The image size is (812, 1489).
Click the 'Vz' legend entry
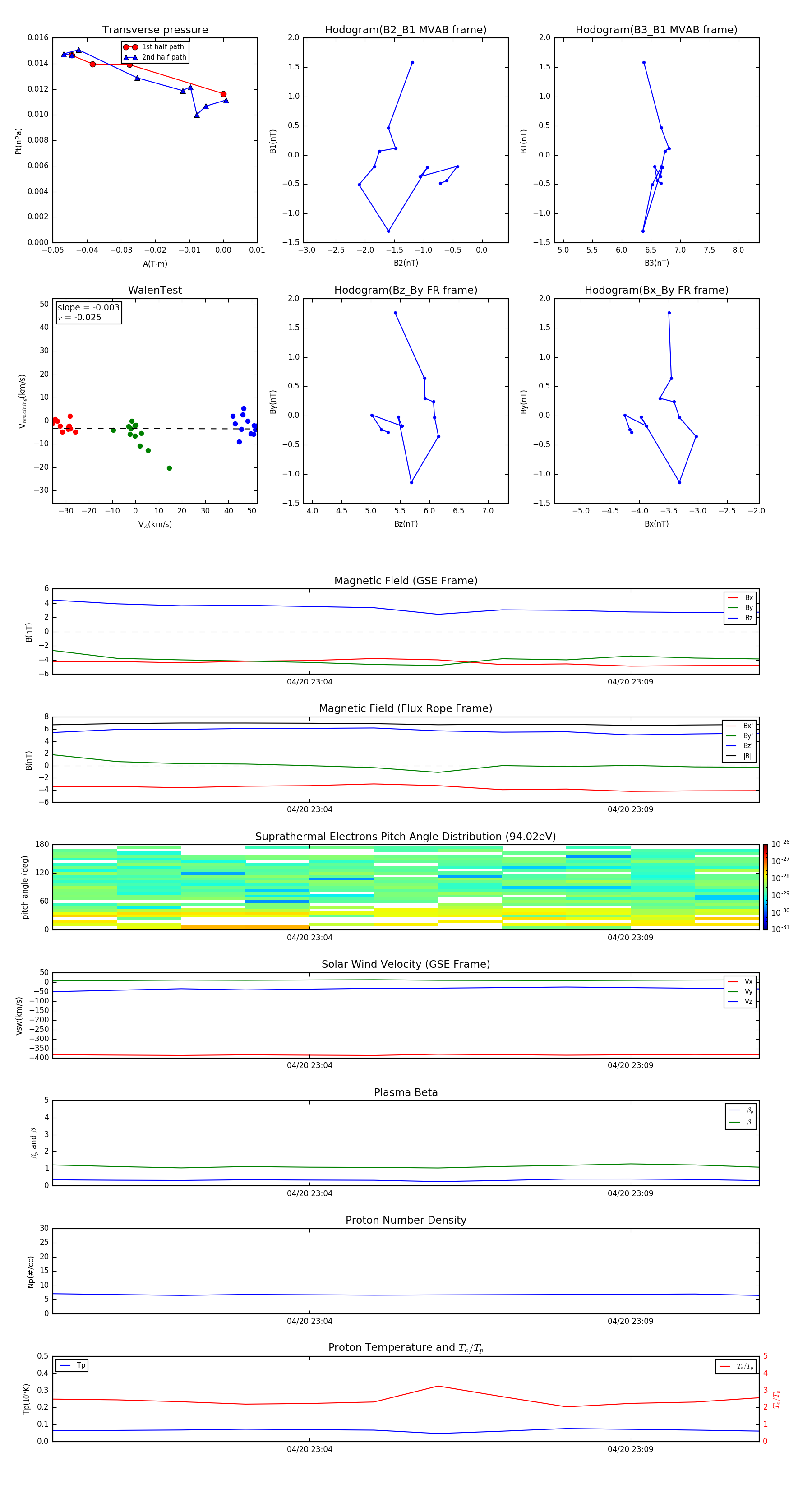coord(740,1002)
